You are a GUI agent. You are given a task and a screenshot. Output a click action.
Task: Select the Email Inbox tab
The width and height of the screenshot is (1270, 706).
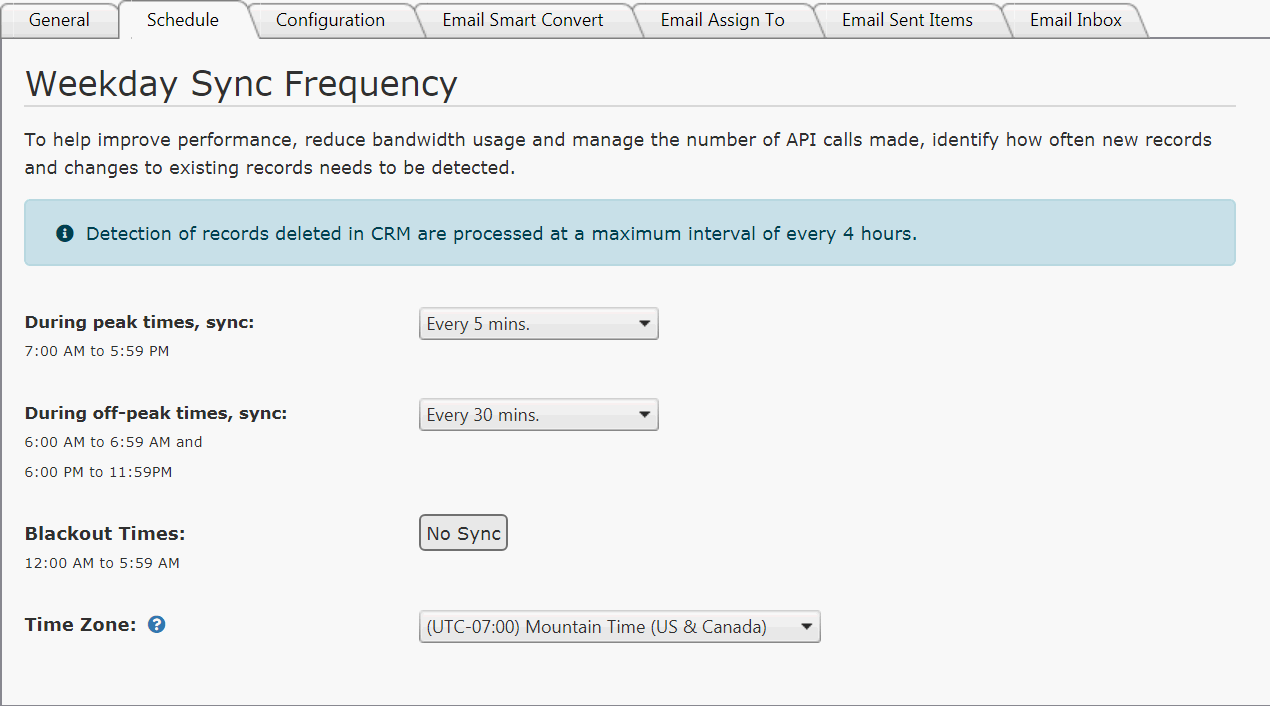[1076, 20]
